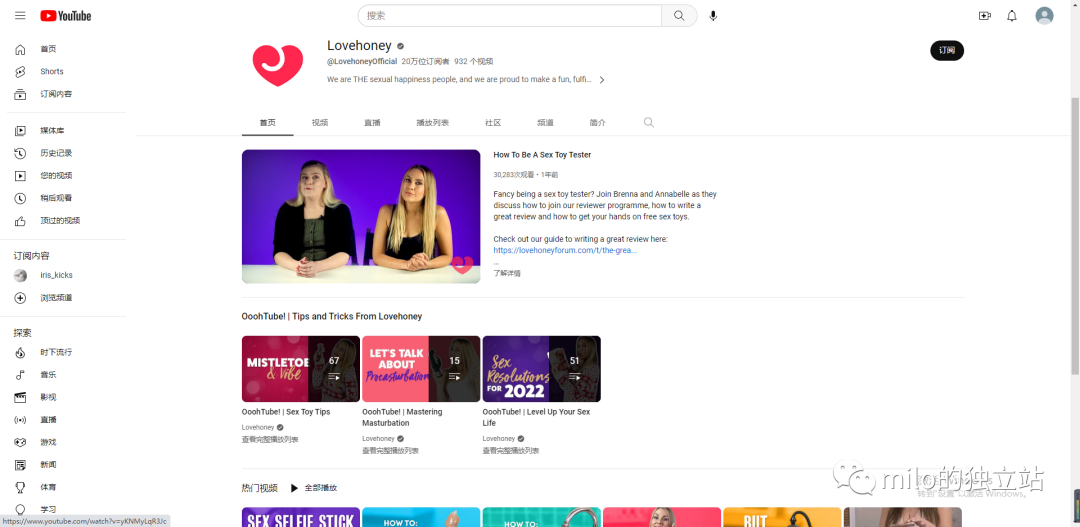Open OoohTube! Level Up Your Sex Life title
The height and width of the screenshot is (527, 1080).
pyautogui.click(x=536, y=417)
